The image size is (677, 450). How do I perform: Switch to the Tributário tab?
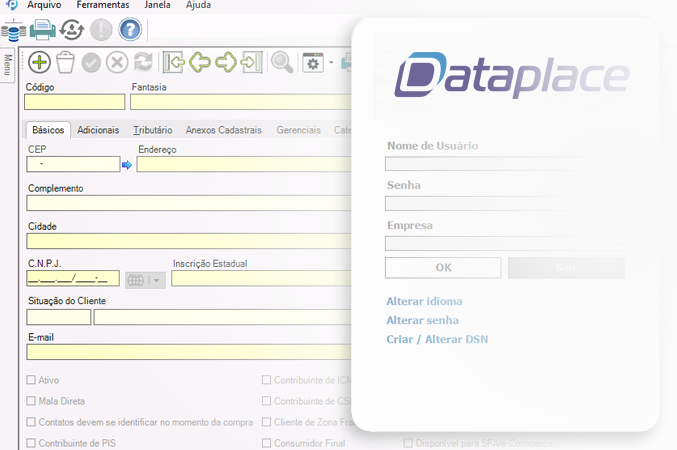(x=152, y=130)
